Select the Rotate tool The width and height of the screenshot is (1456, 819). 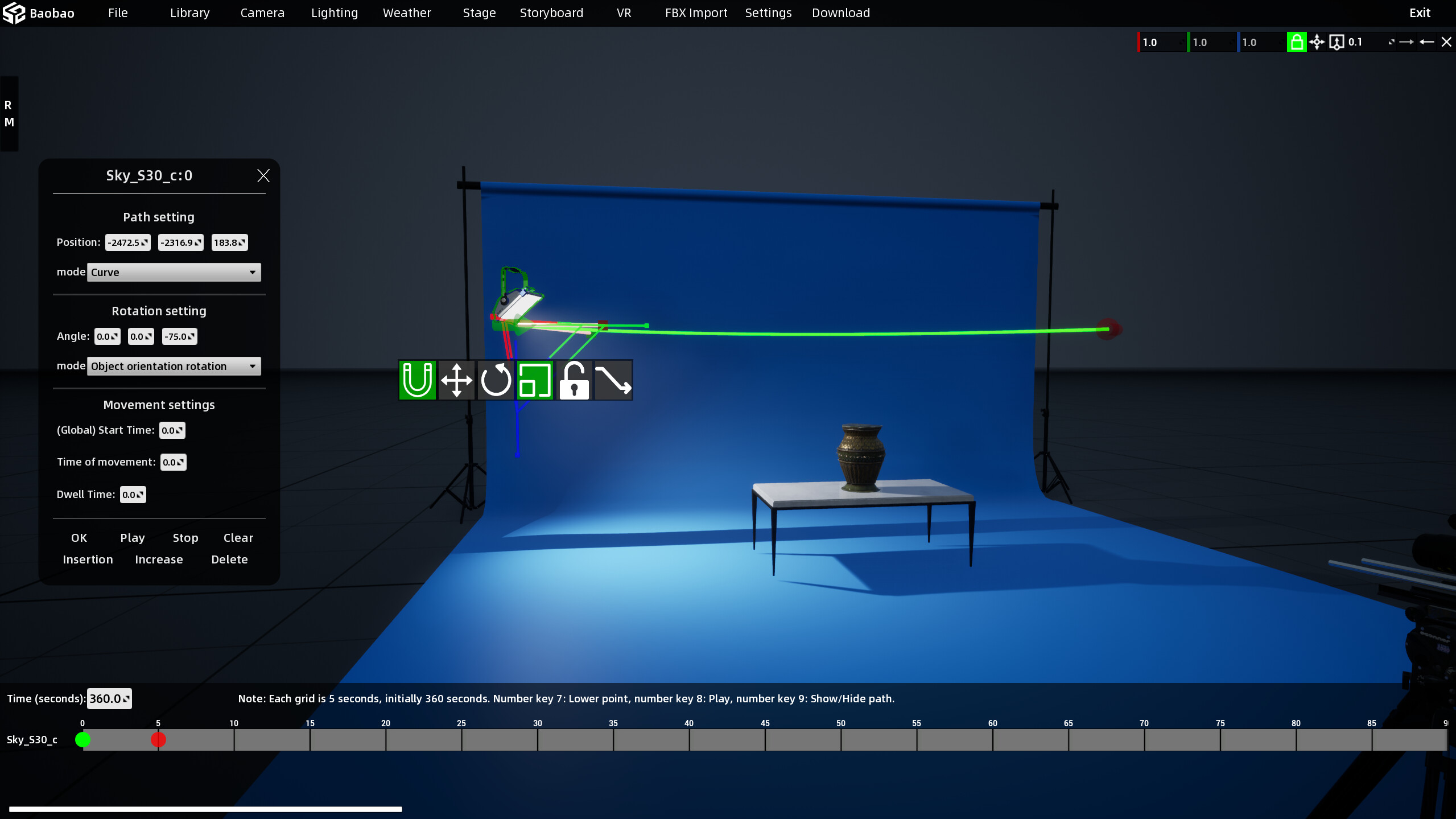[x=496, y=380]
